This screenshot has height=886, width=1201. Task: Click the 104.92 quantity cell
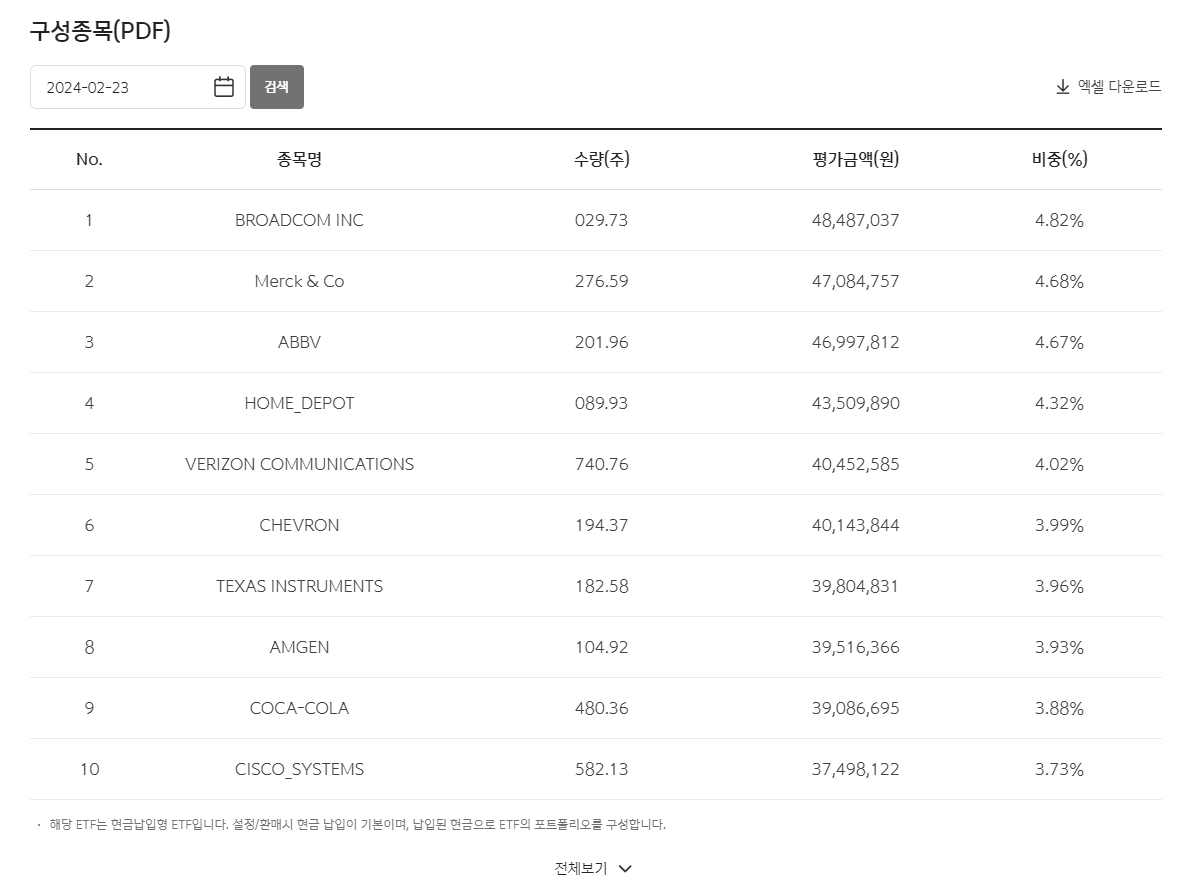pos(602,647)
